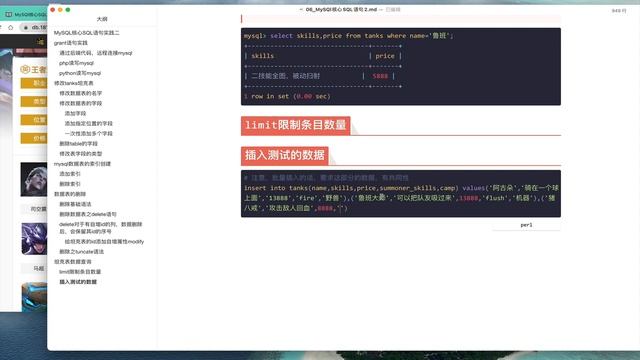Go to outline item MySQL核心SQL语句实践二
The width and height of the screenshot is (640, 360).
click(x=87, y=33)
